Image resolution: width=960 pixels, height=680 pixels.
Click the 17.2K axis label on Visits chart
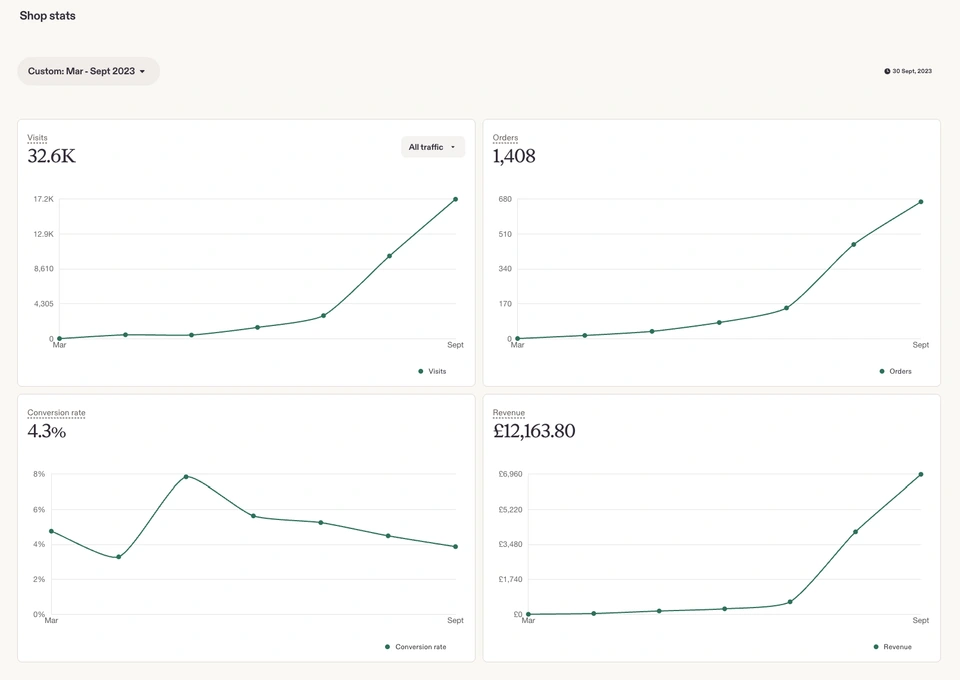(x=43, y=200)
